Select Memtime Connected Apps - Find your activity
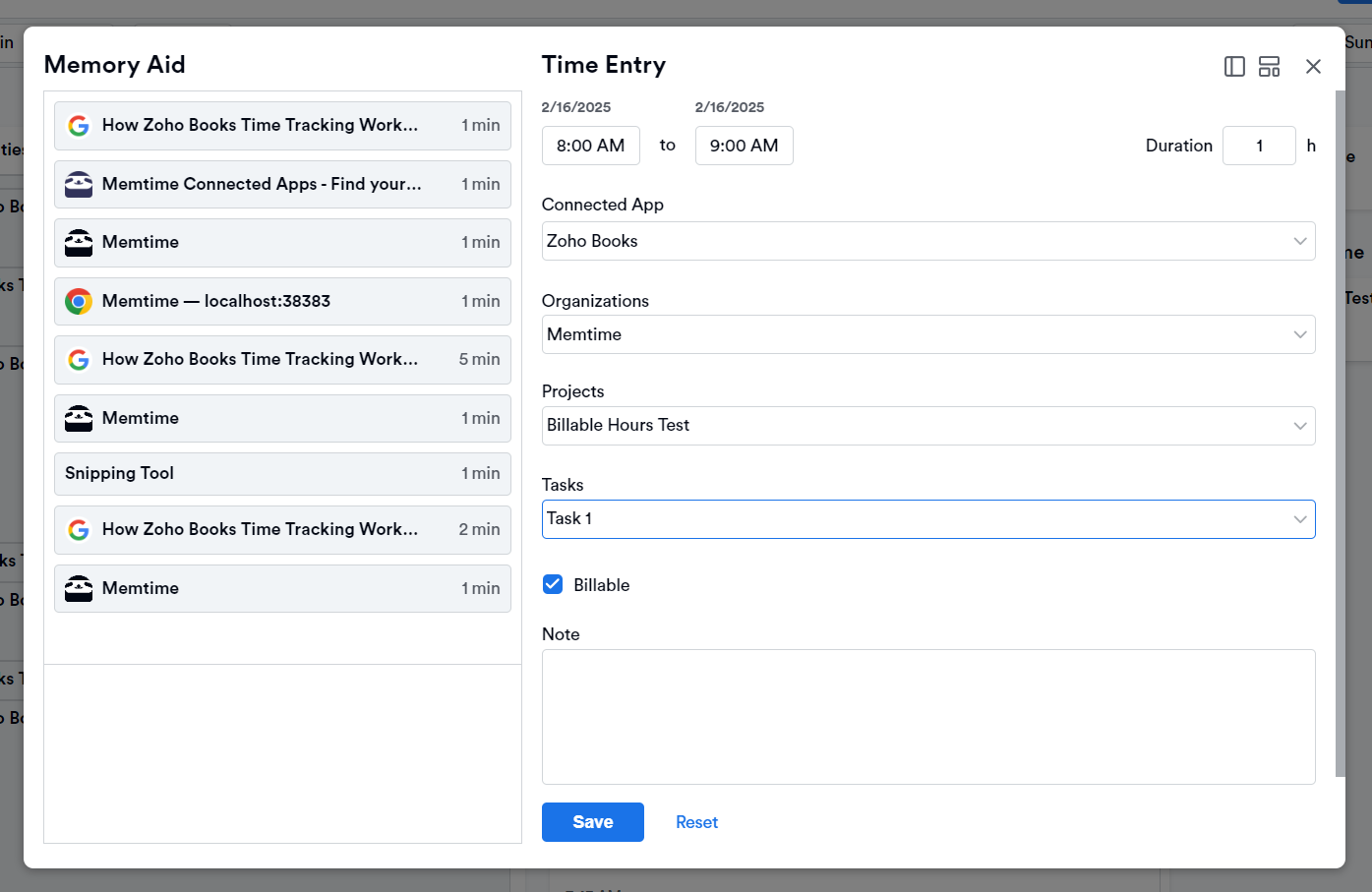The width and height of the screenshot is (1372, 892). [282, 184]
